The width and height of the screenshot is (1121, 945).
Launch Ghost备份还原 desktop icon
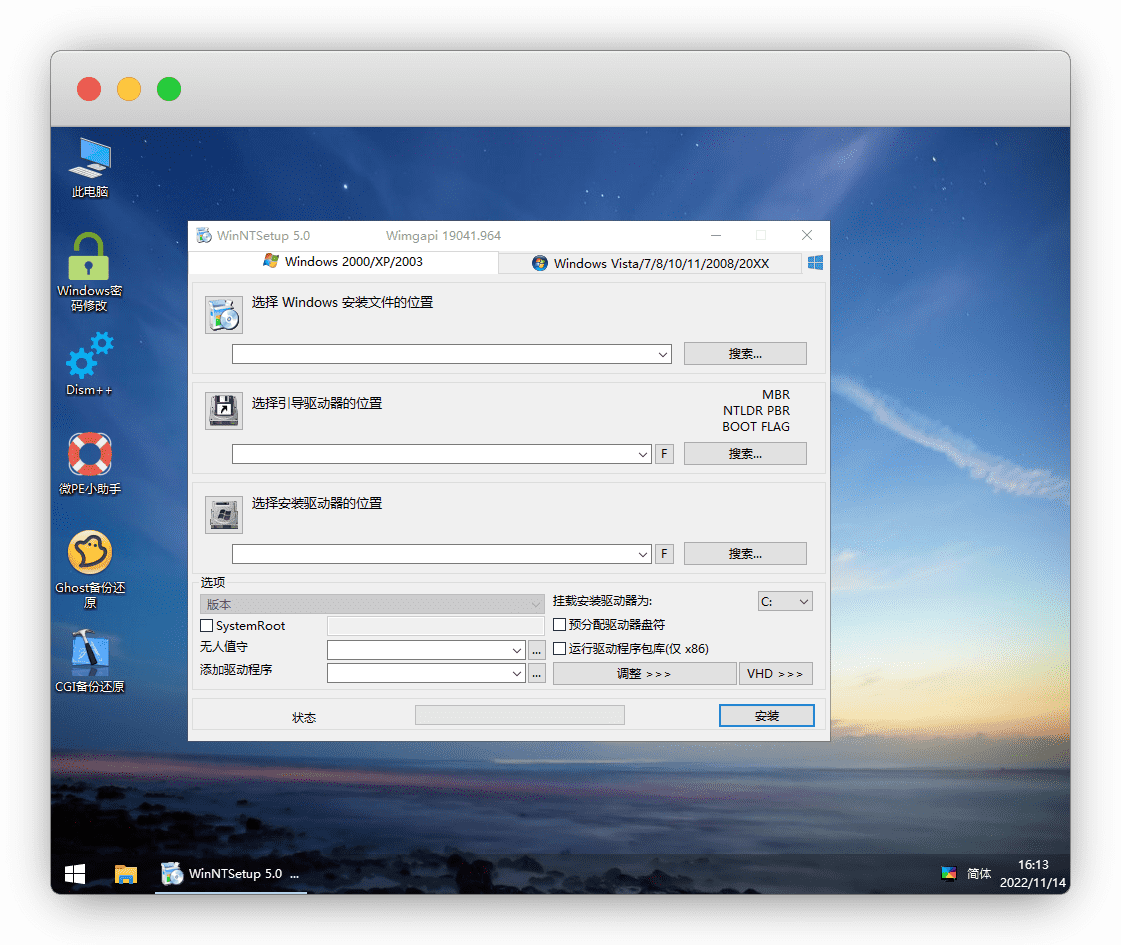pyautogui.click(x=89, y=553)
